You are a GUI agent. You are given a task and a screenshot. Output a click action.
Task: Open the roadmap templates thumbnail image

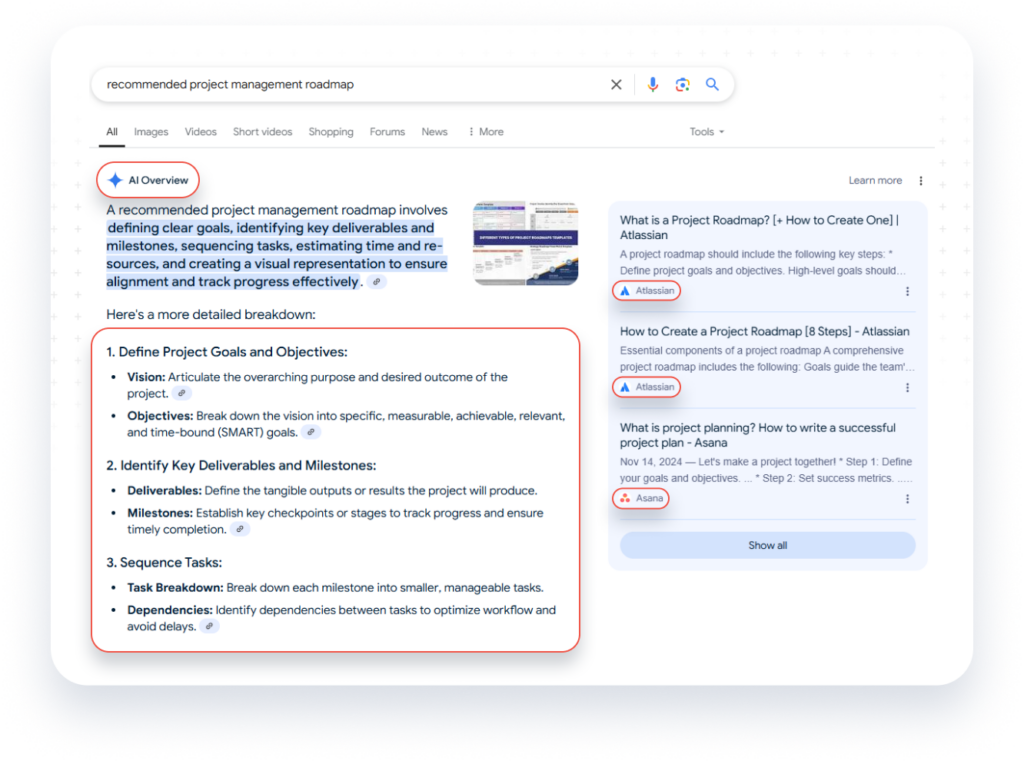(x=526, y=243)
